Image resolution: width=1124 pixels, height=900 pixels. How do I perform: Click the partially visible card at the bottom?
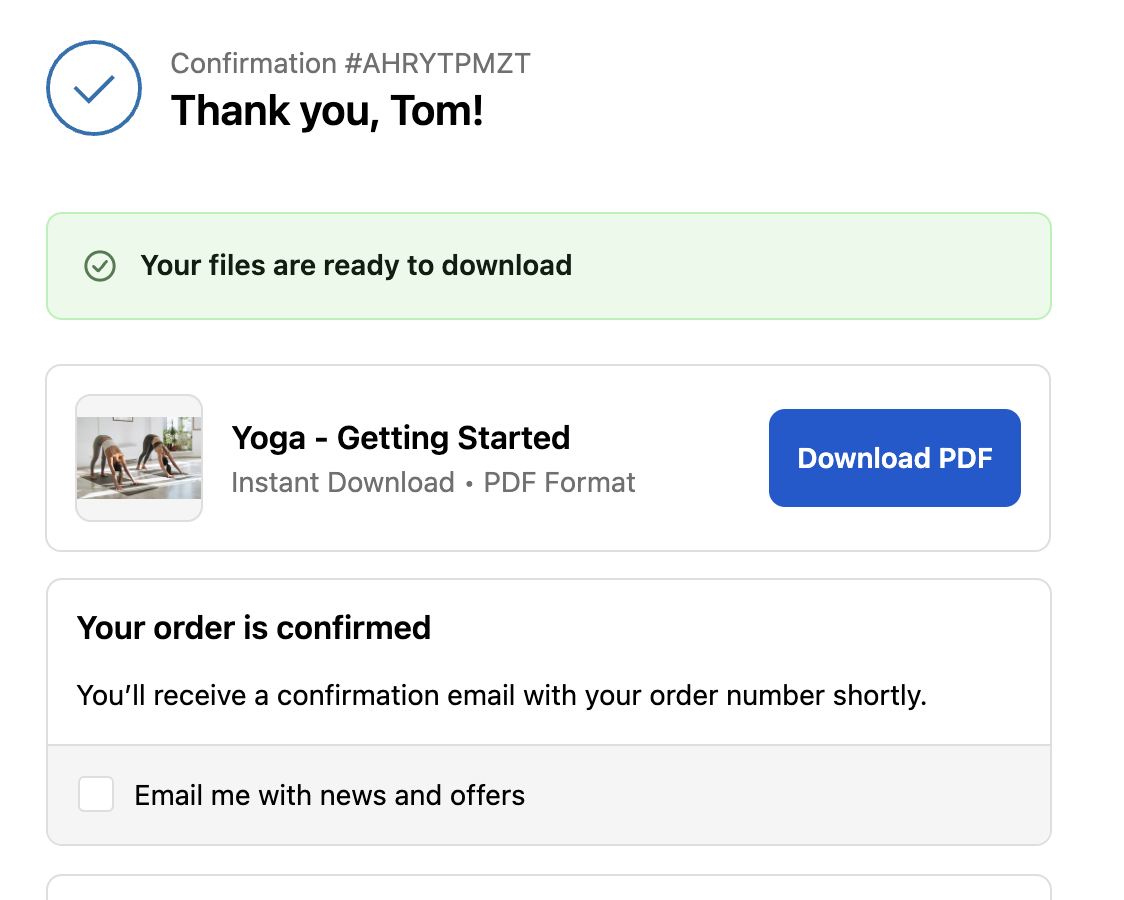[548, 888]
